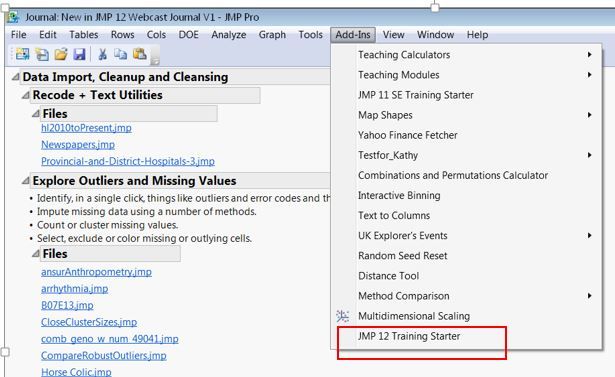
Task: Collapse Data Import, Cleanup and Cleansing outline
Action: 15,76
